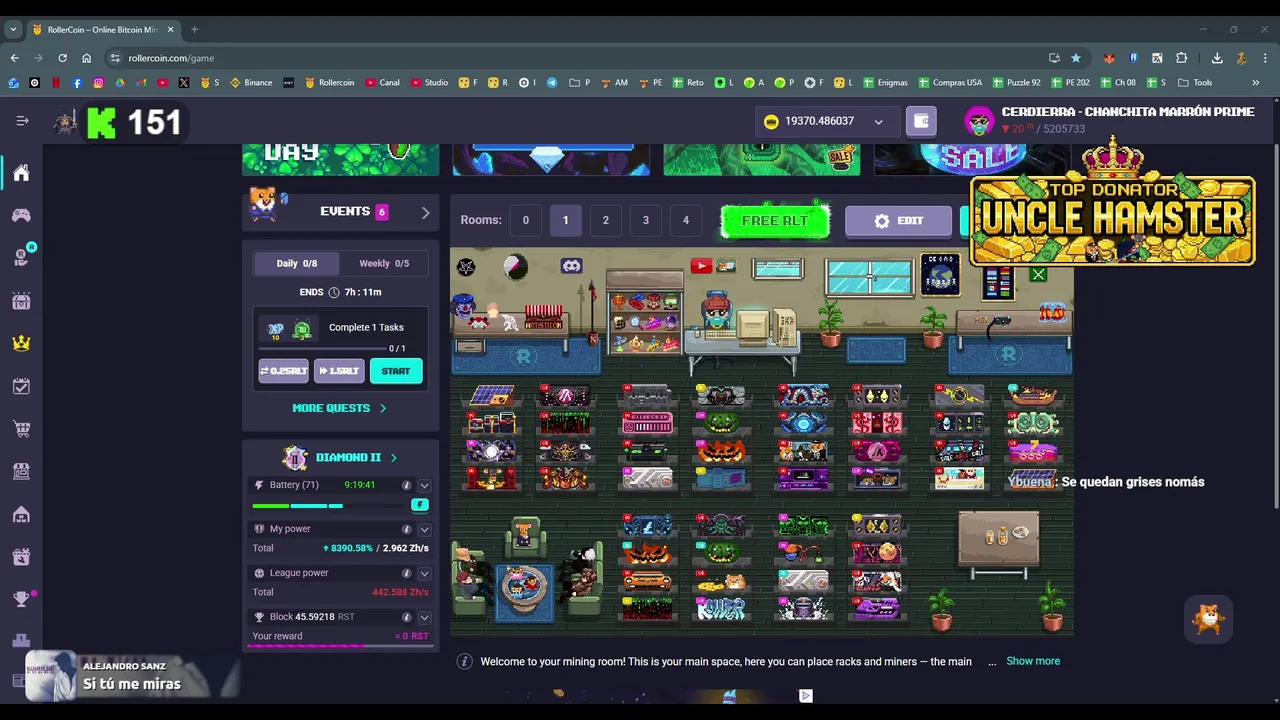
Task: Select room 2
Action: pyautogui.click(x=605, y=220)
